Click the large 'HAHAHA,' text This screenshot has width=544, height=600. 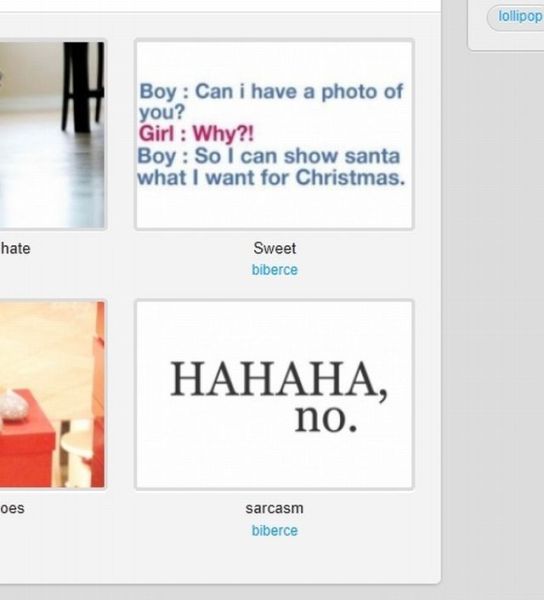point(279,380)
